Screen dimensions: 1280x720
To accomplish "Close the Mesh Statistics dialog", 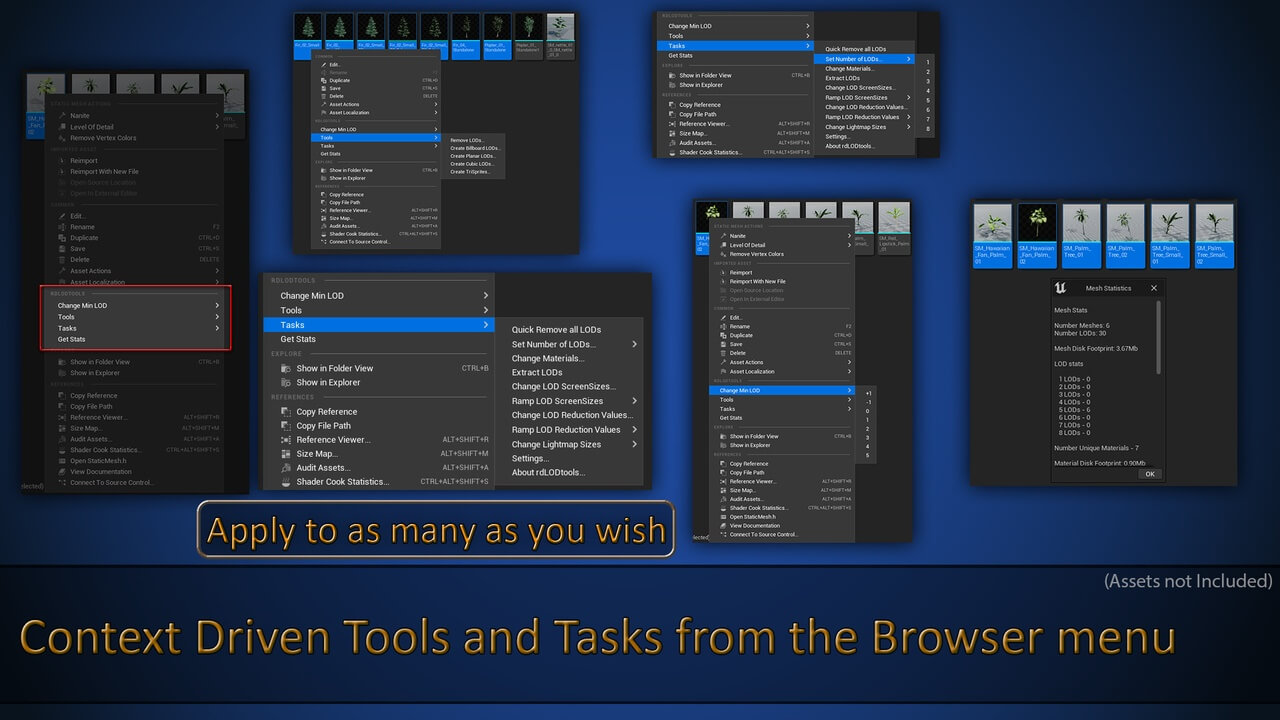I will click(1153, 288).
